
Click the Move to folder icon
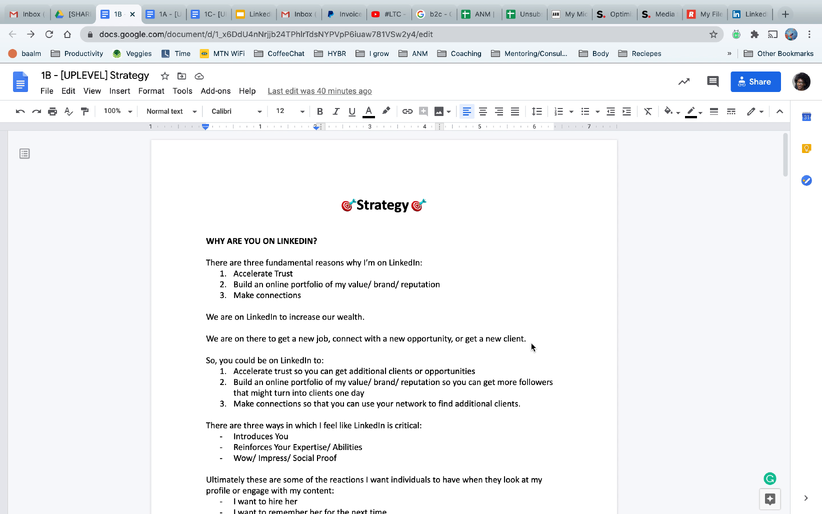pyautogui.click(x=181, y=76)
